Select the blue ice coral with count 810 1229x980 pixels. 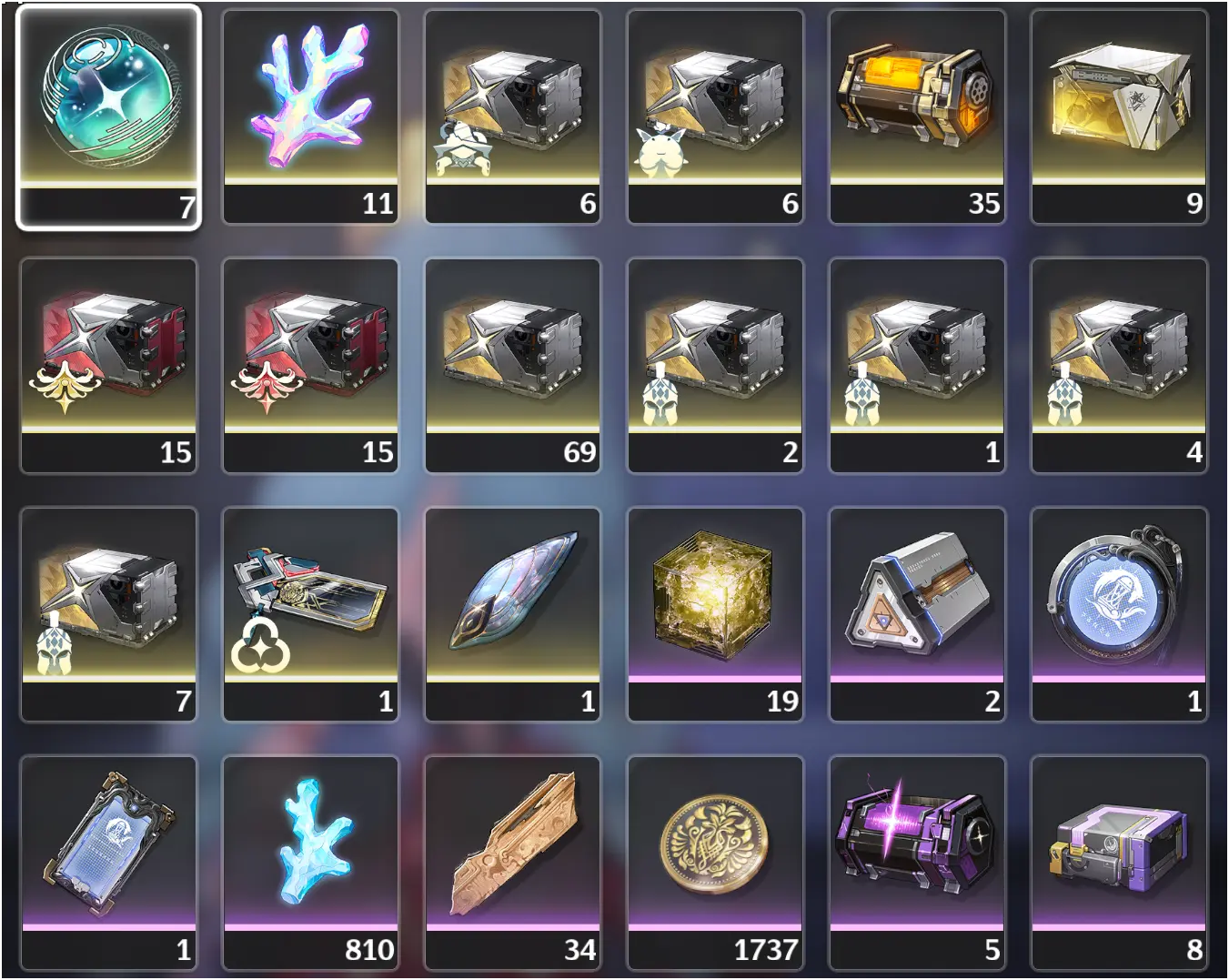pos(311,863)
